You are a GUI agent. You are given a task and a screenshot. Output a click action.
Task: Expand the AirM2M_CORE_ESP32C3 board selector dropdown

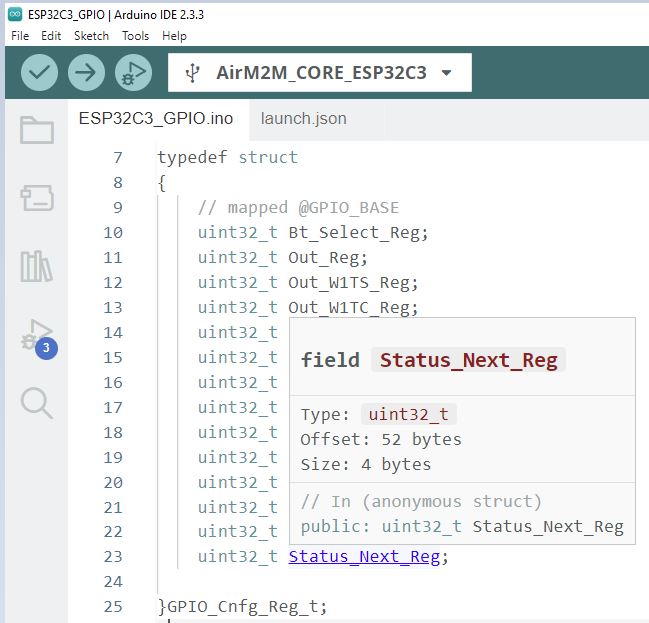(x=320, y=72)
